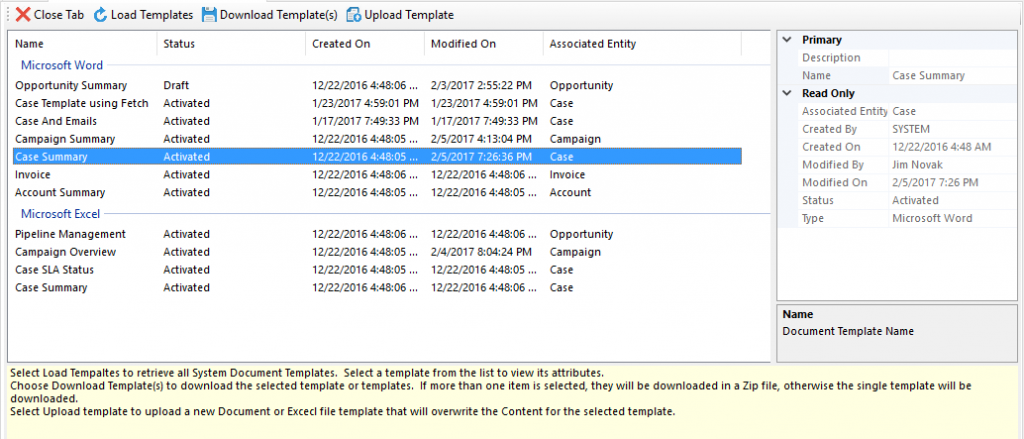Click the Draft status of Opportunity Summary
The image size is (1024, 439).
click(176, 85)
